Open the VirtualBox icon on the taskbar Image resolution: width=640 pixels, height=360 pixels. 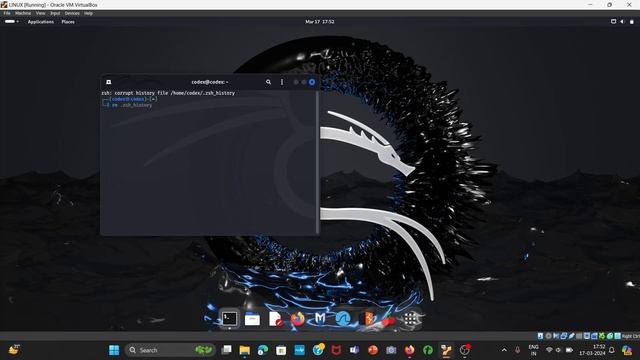(446, 350)
